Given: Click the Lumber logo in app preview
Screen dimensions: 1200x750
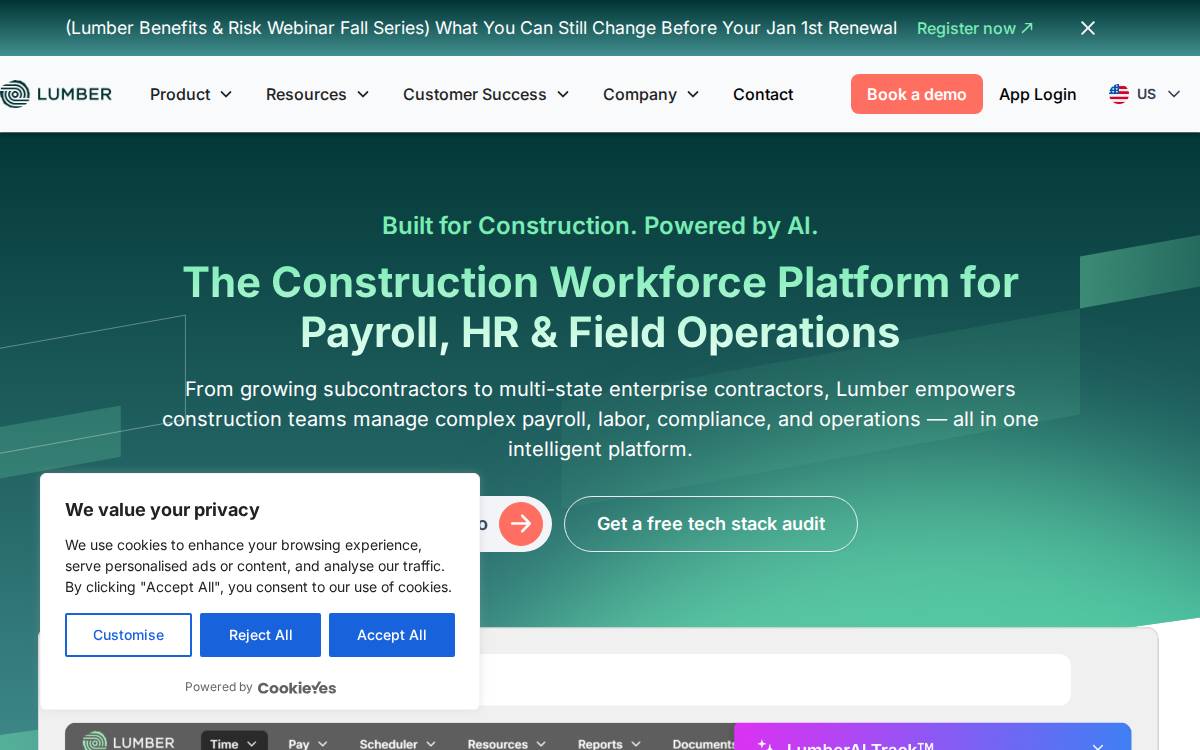Looking at the screenshot, I should tap(128, 742).
